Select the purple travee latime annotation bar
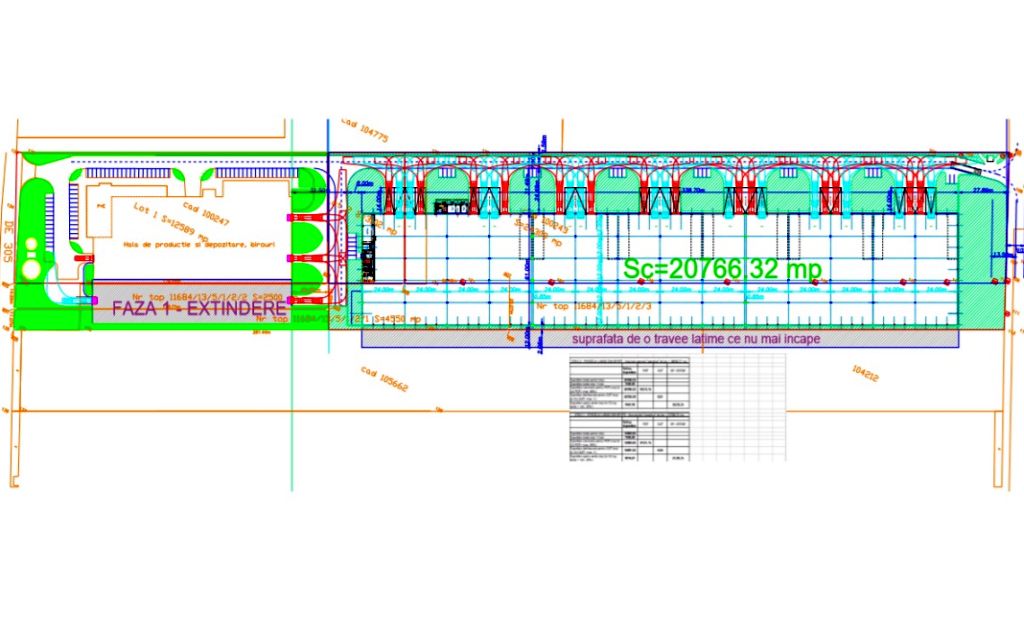1024x631 pixels. pos(695,339)
